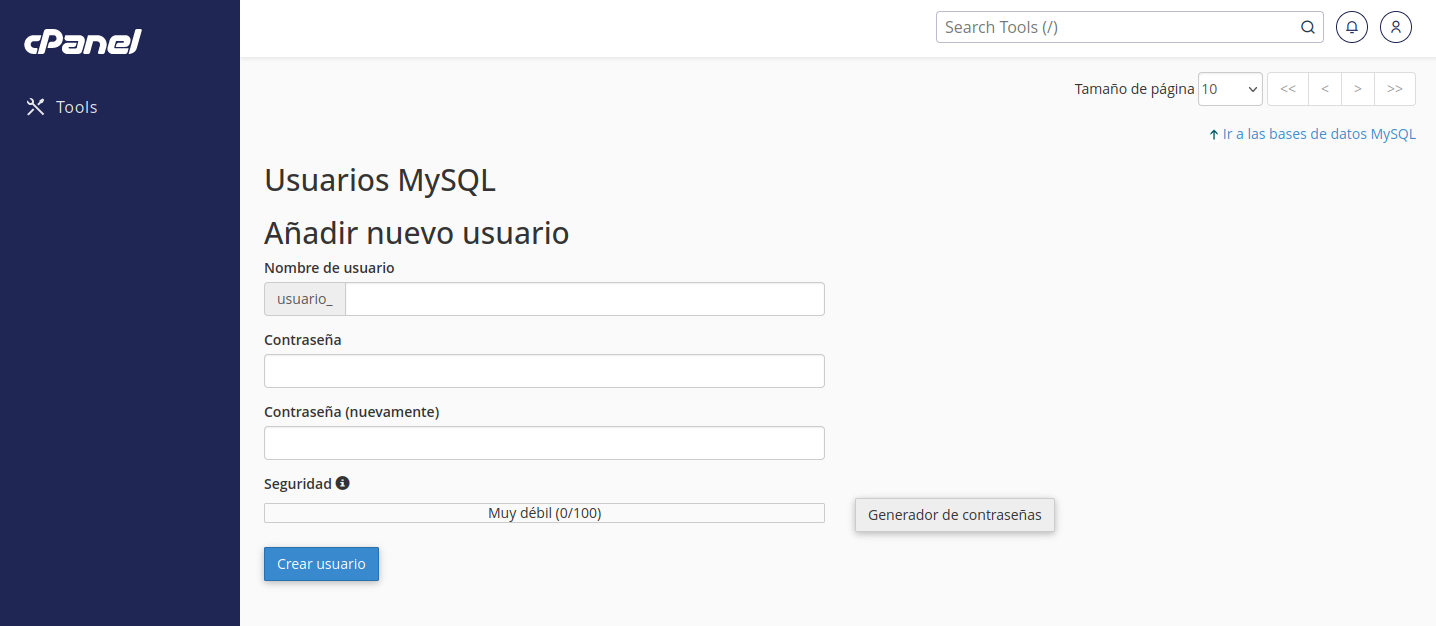Click the cPanel logo
Viewport: 1436px width, 626px height.
(x=83, y=41)
